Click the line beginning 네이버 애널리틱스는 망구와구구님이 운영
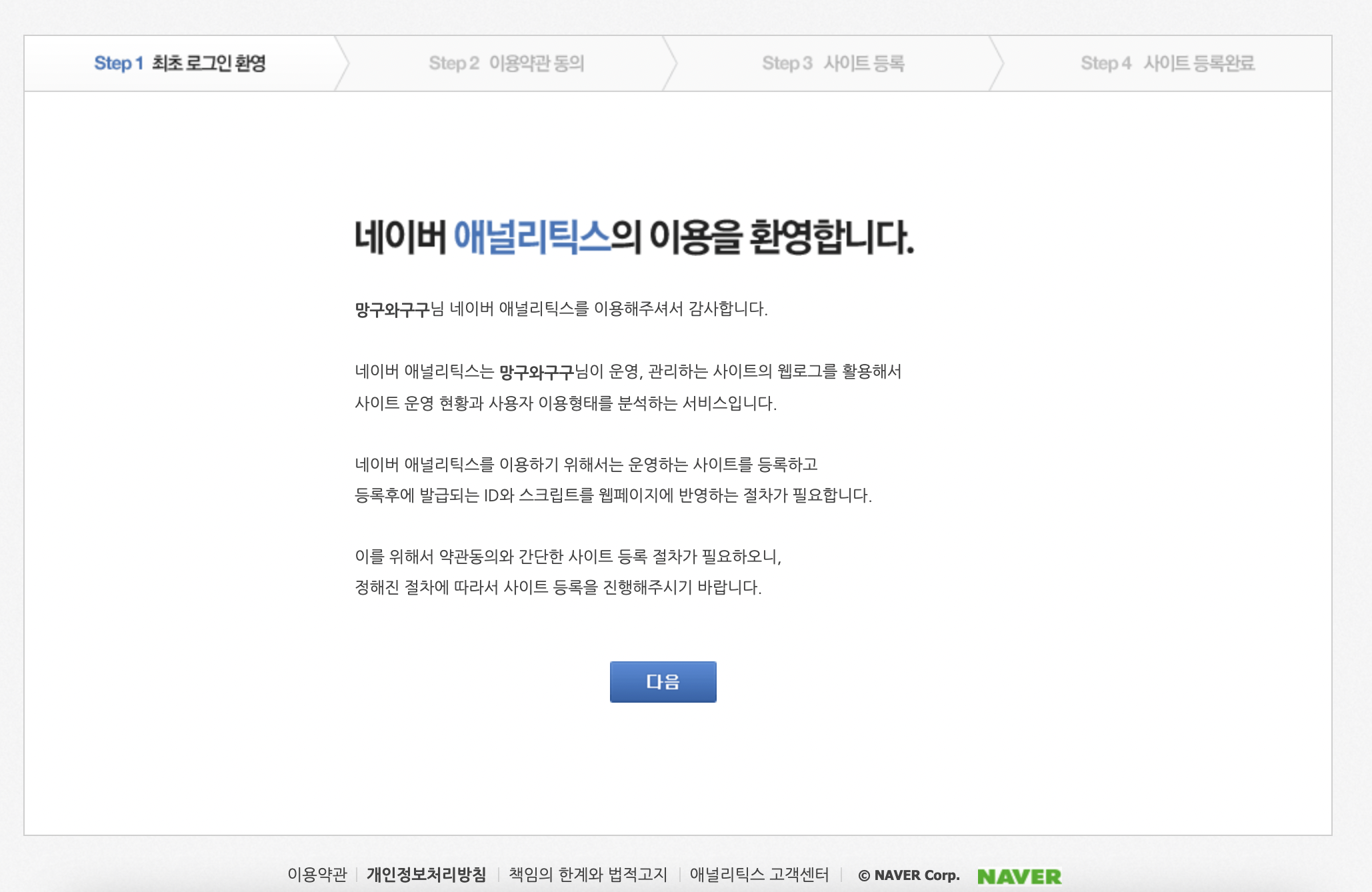This screenshot has height=892, width=1372. coord(628,371)
